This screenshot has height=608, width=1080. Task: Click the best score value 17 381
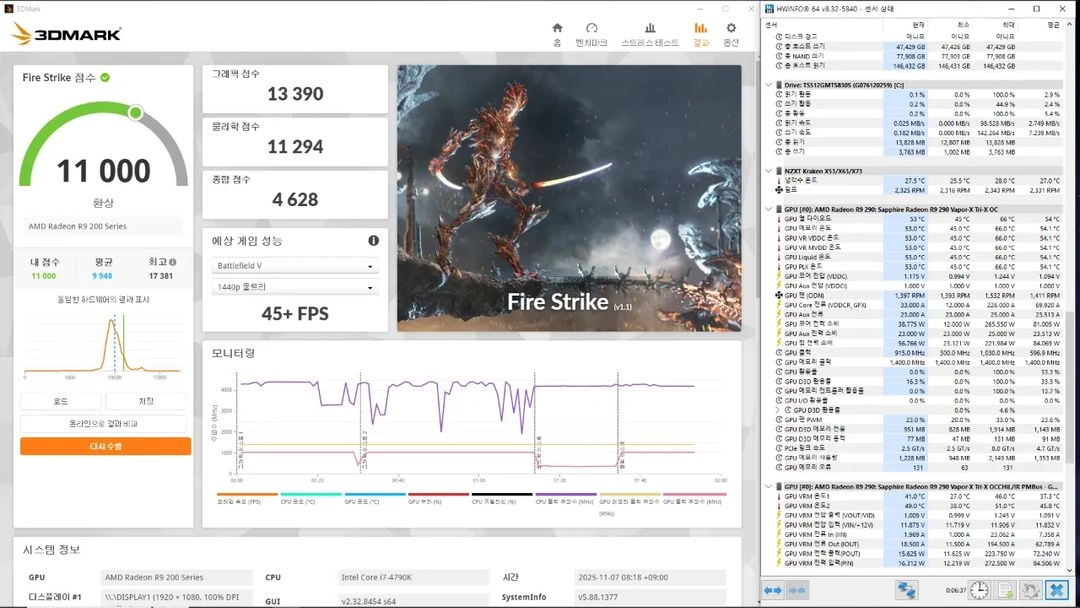pyautogui.click(x=161, y=276)
